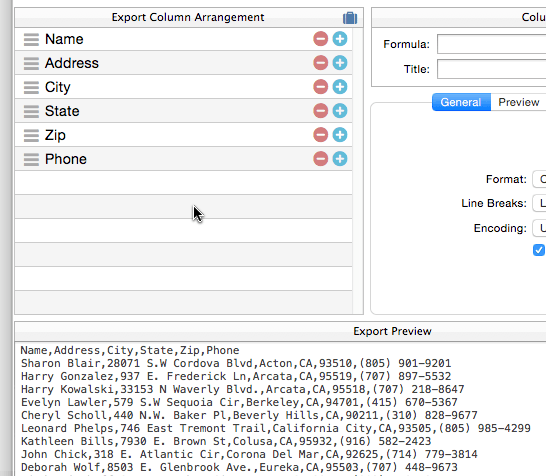Image resolution: width=546 pixels, height=476 pixels.
Task: Click the plus icon beside City
Action: click(x=340, y=87)
